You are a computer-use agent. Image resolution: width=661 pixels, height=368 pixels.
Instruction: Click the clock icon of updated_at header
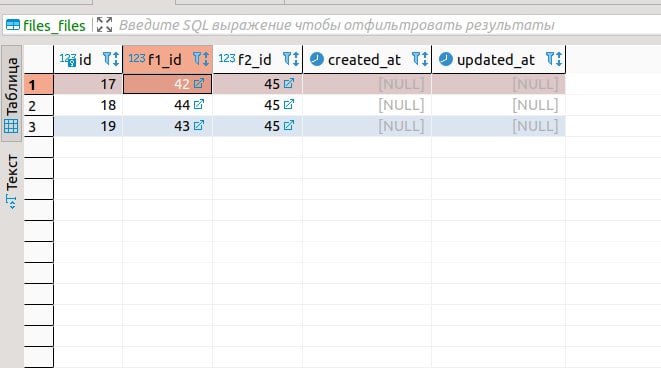point(446,59)
